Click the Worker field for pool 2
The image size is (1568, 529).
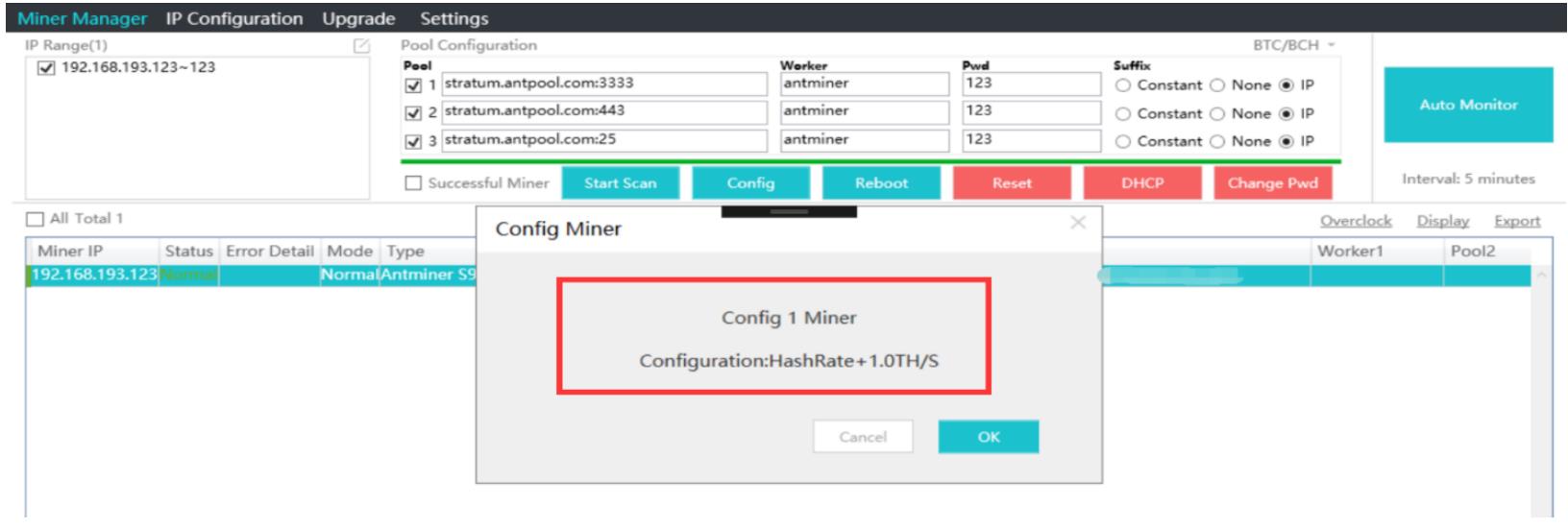pyautogui.click(x=864, y=111)
